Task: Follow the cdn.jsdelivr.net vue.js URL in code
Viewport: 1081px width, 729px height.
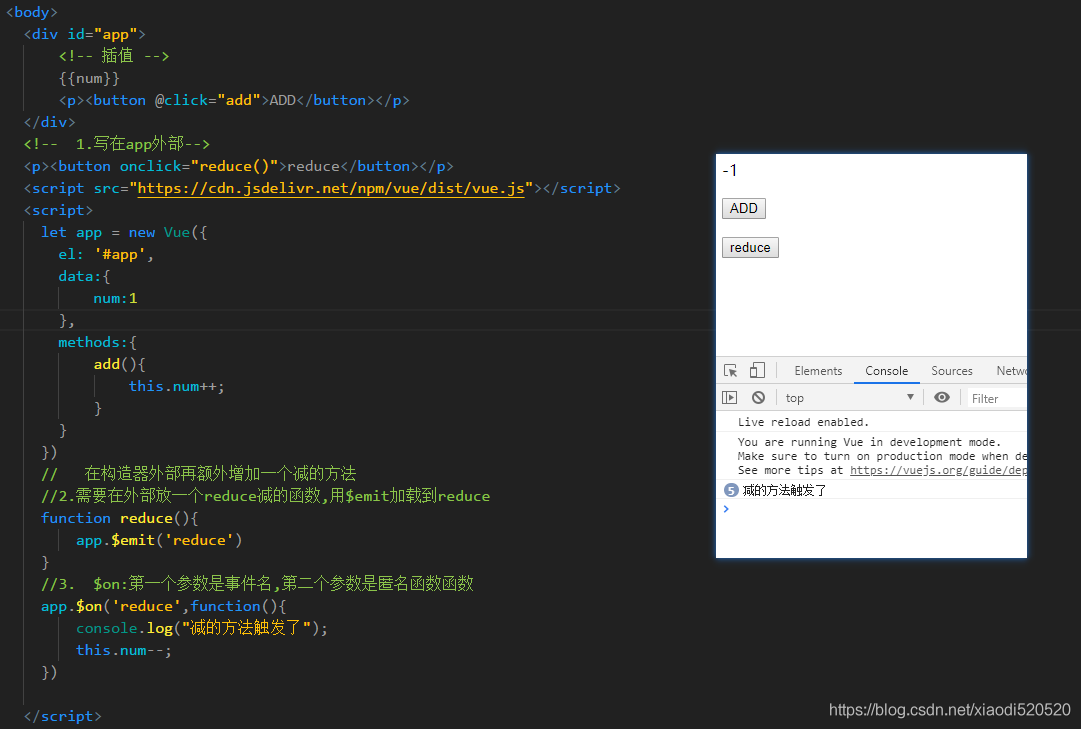Action: click(331, 188)
